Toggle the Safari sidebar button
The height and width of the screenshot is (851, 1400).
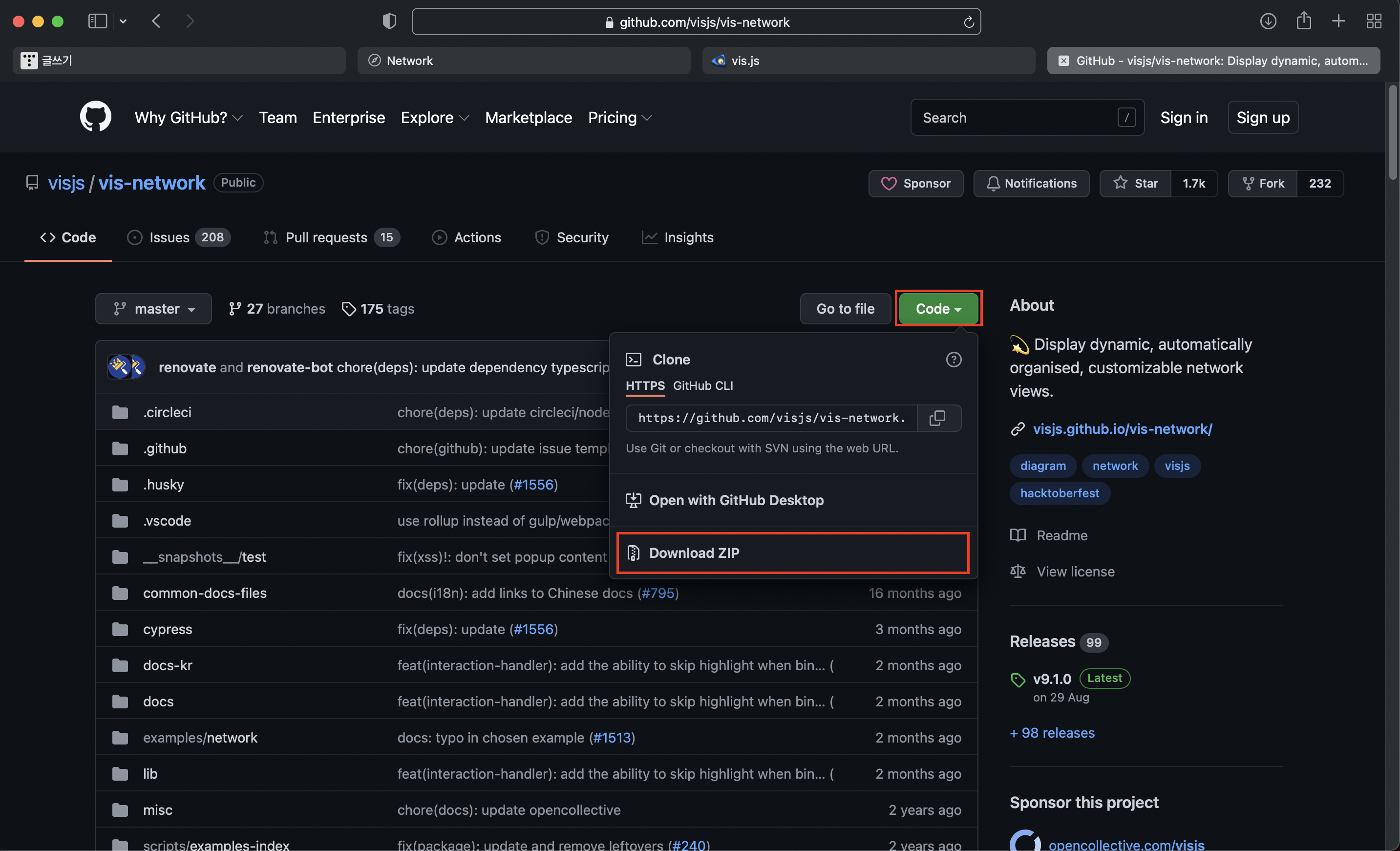point(98,21)
